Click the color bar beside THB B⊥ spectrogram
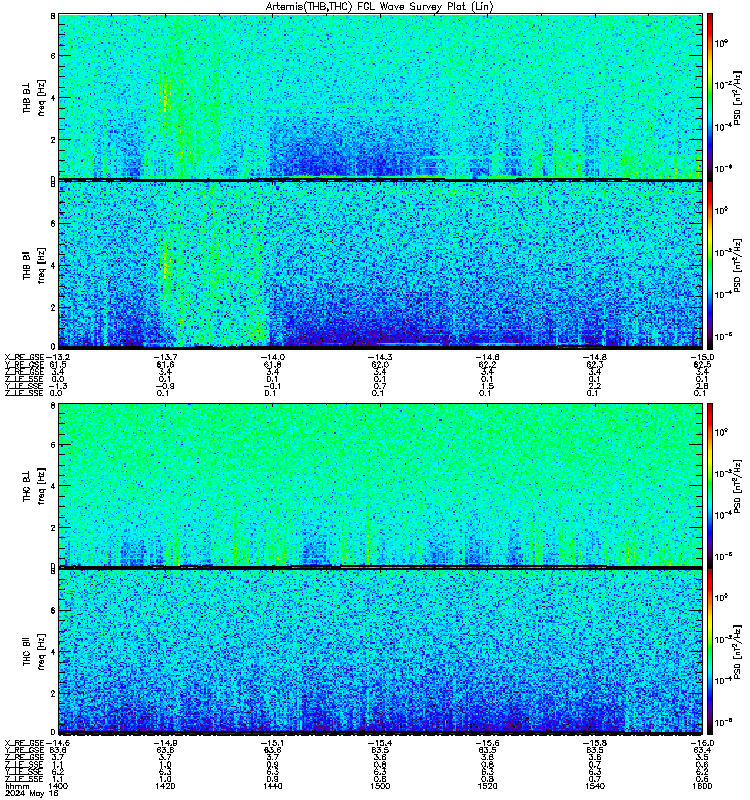The image size is (750, 800). pos(710,96)
